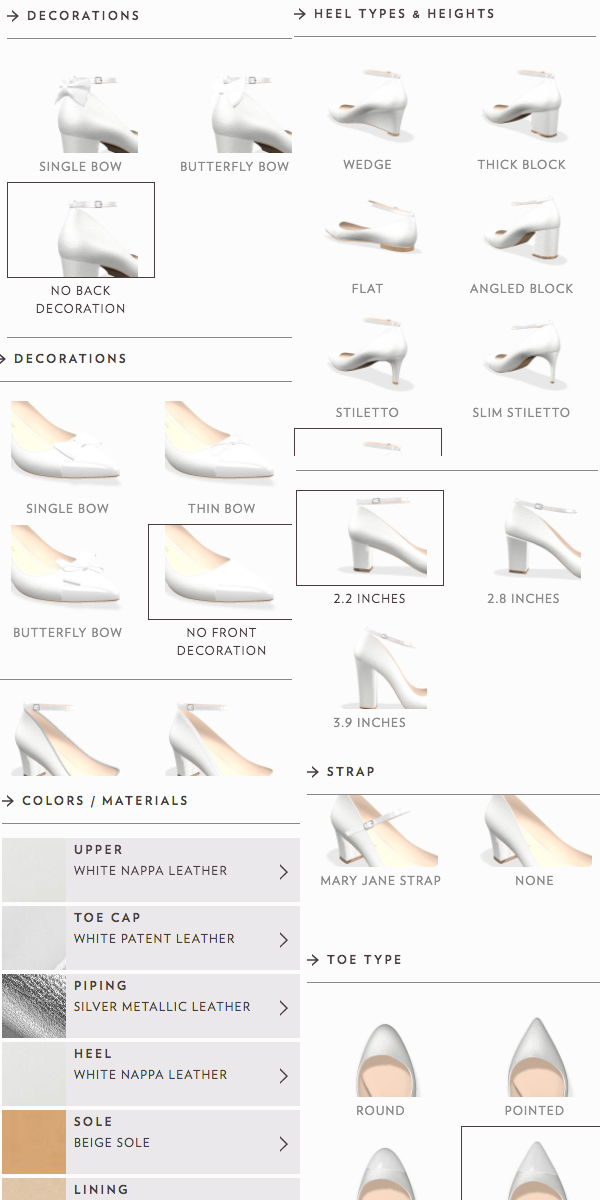Click the beige Sole color swatch
The width and height of the screenshot is (600, 1200).
pos(33,1142)
